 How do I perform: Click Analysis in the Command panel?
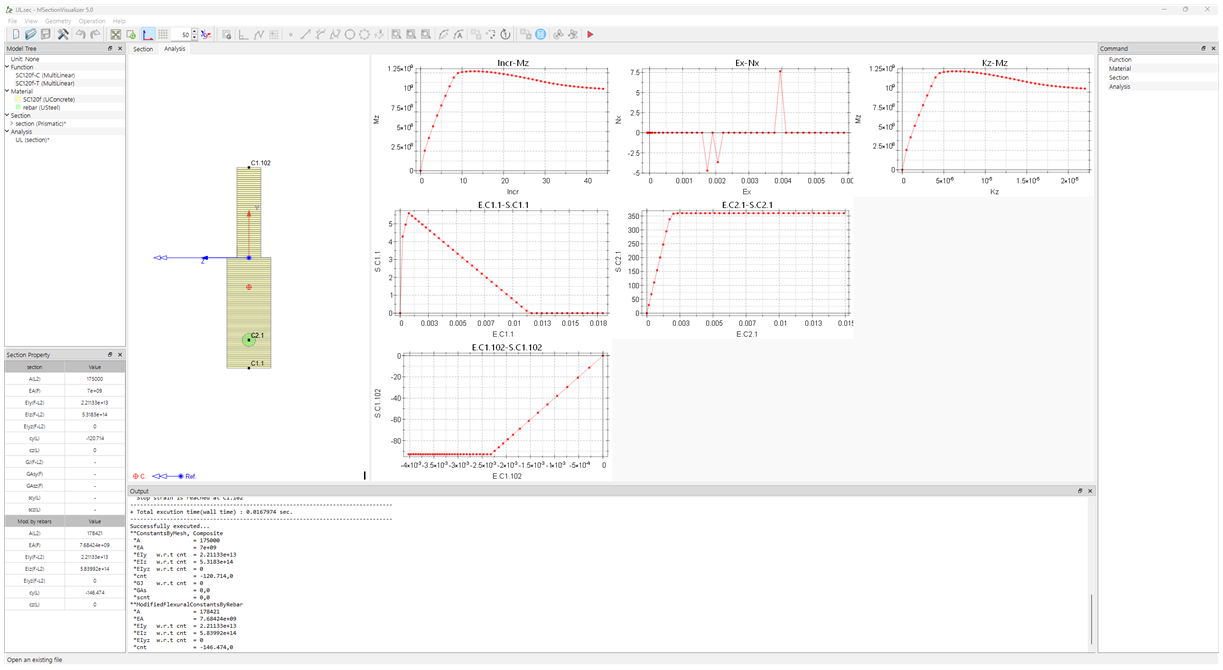1119,87
